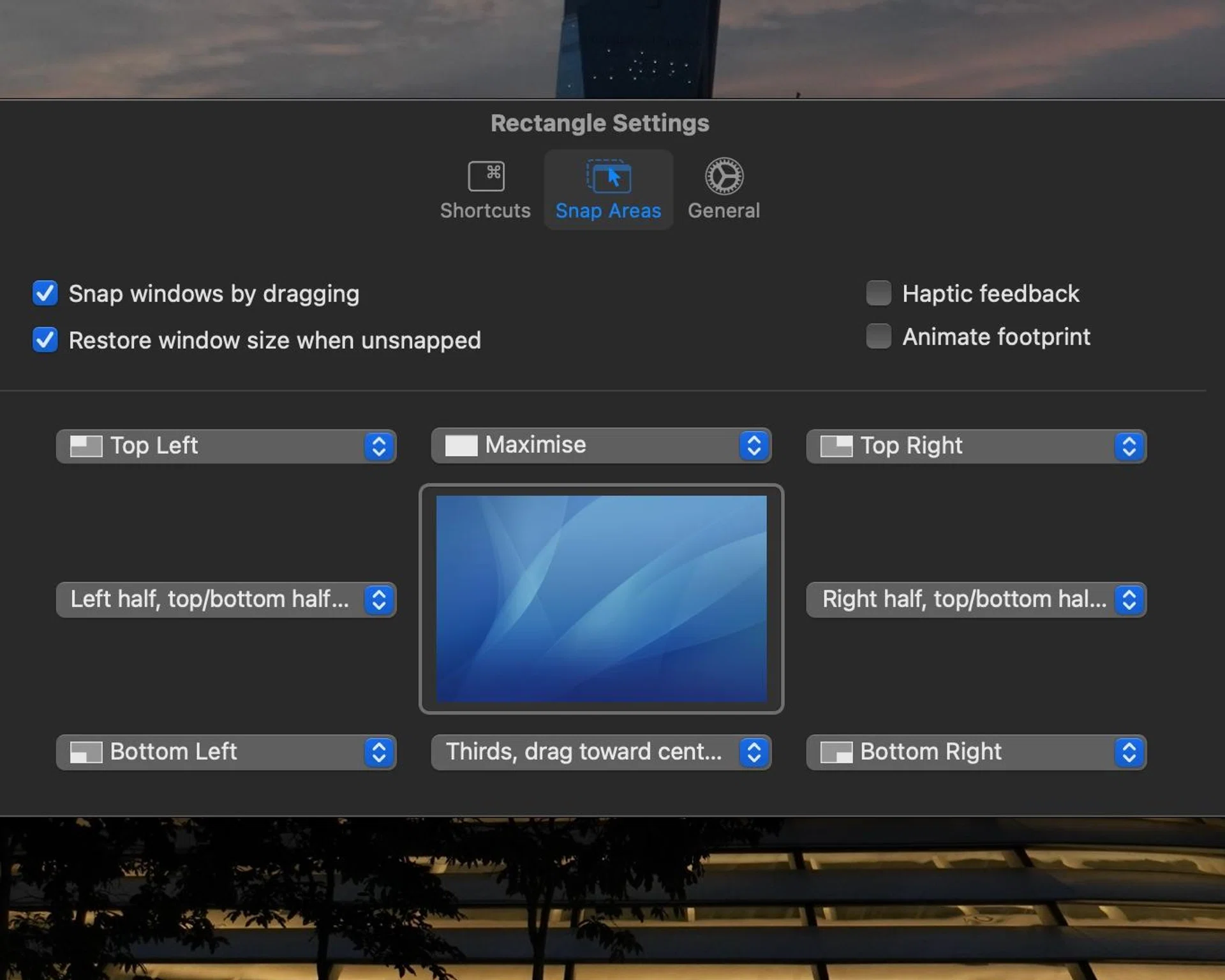Select the Snap Areas tab
This screenshot has height=980, width=1225.
click(608, 190)
